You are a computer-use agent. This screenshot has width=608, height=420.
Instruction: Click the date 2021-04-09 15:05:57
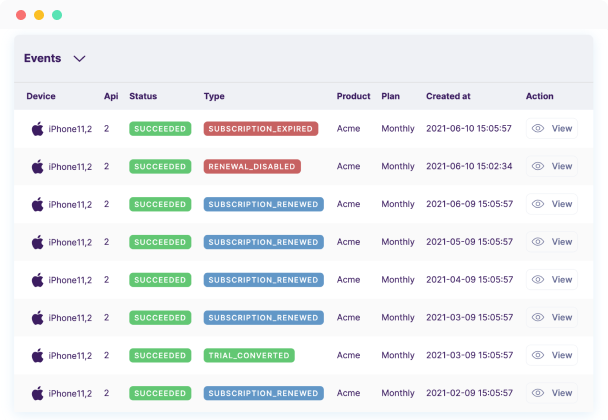point(470,280)
